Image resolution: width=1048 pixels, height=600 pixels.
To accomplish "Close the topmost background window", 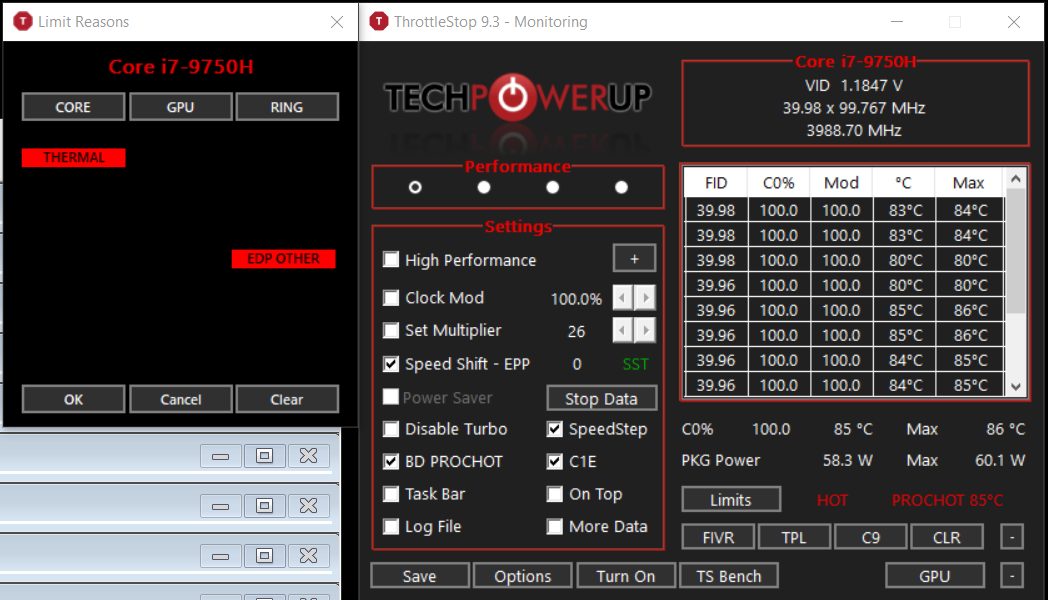I will pyautogui.click(x=309, y=456).
